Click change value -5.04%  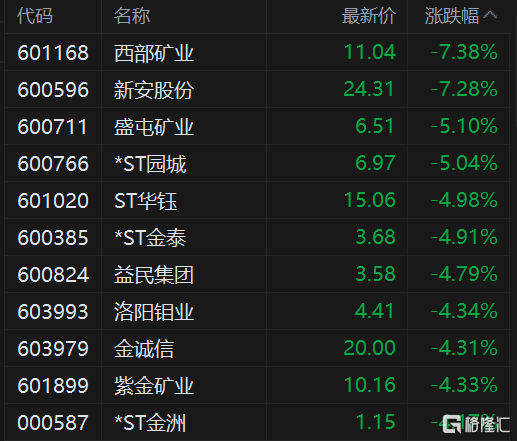(x=464, y=163)
